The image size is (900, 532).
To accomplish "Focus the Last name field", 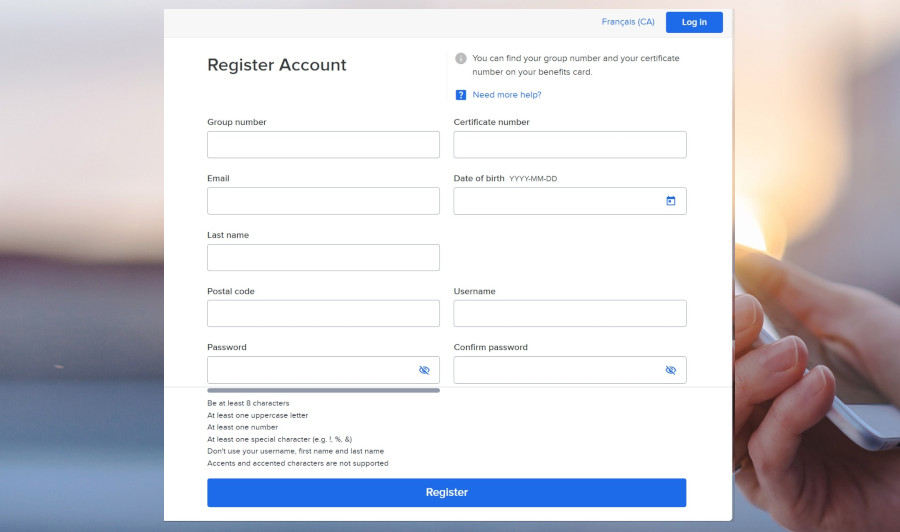I will pos(323,257).
